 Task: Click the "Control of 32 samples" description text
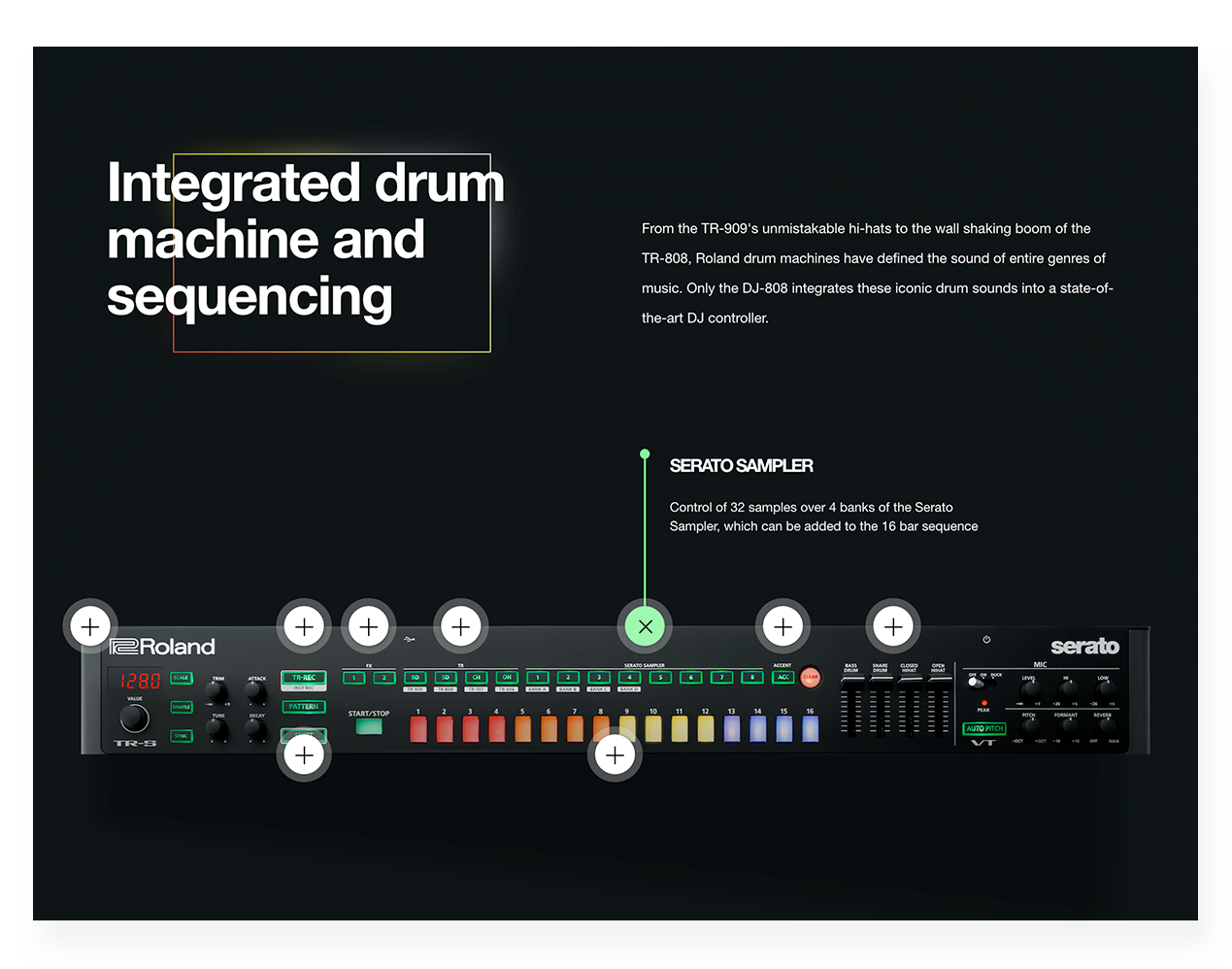(824, 517)
